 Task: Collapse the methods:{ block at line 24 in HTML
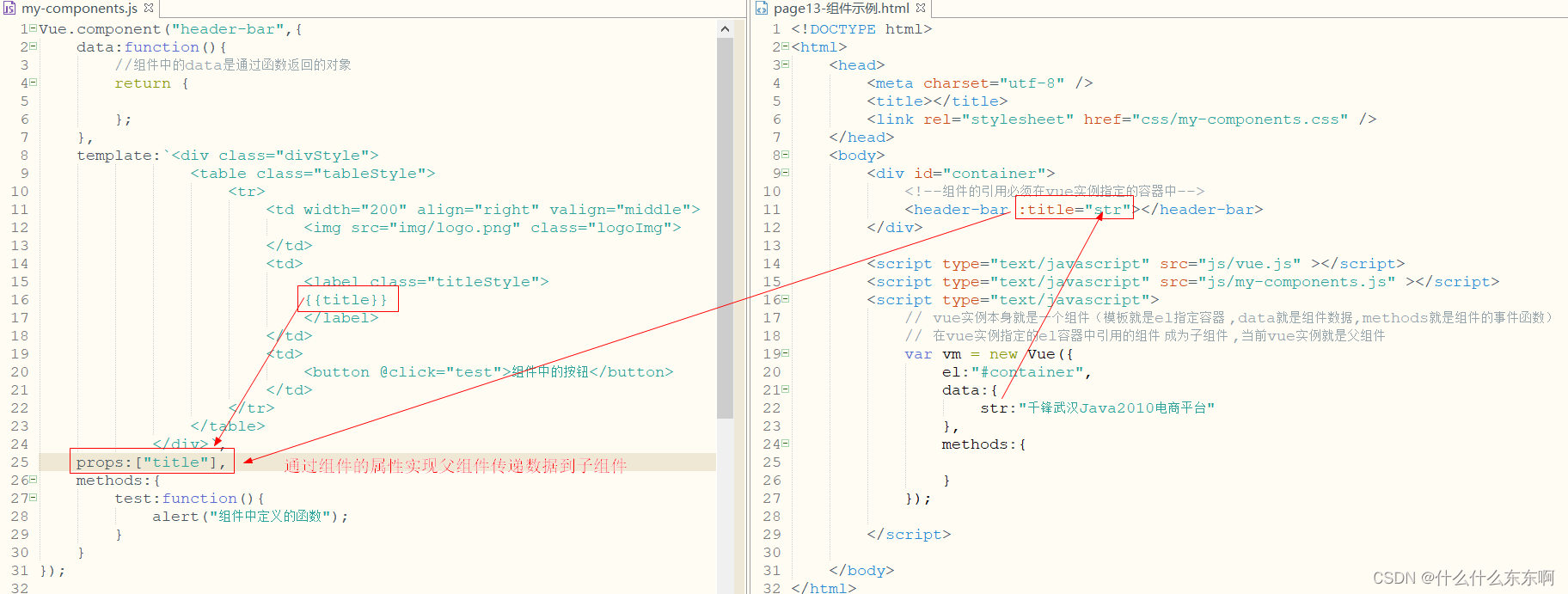pyautogui.click(x=786, y=444)
